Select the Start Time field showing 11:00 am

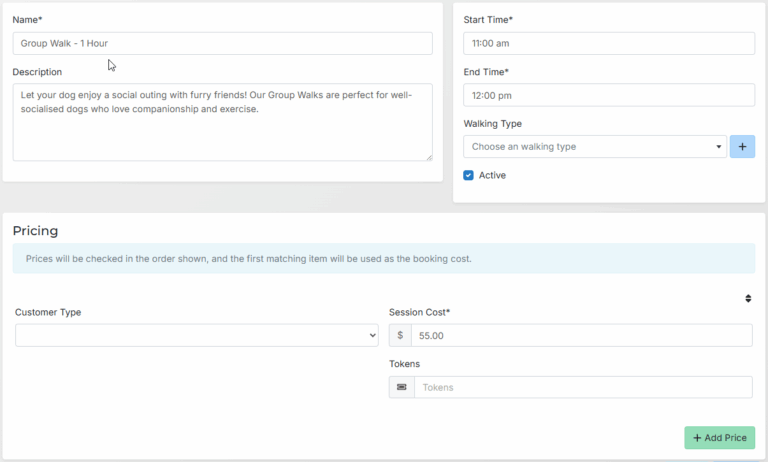click(608, 44)
